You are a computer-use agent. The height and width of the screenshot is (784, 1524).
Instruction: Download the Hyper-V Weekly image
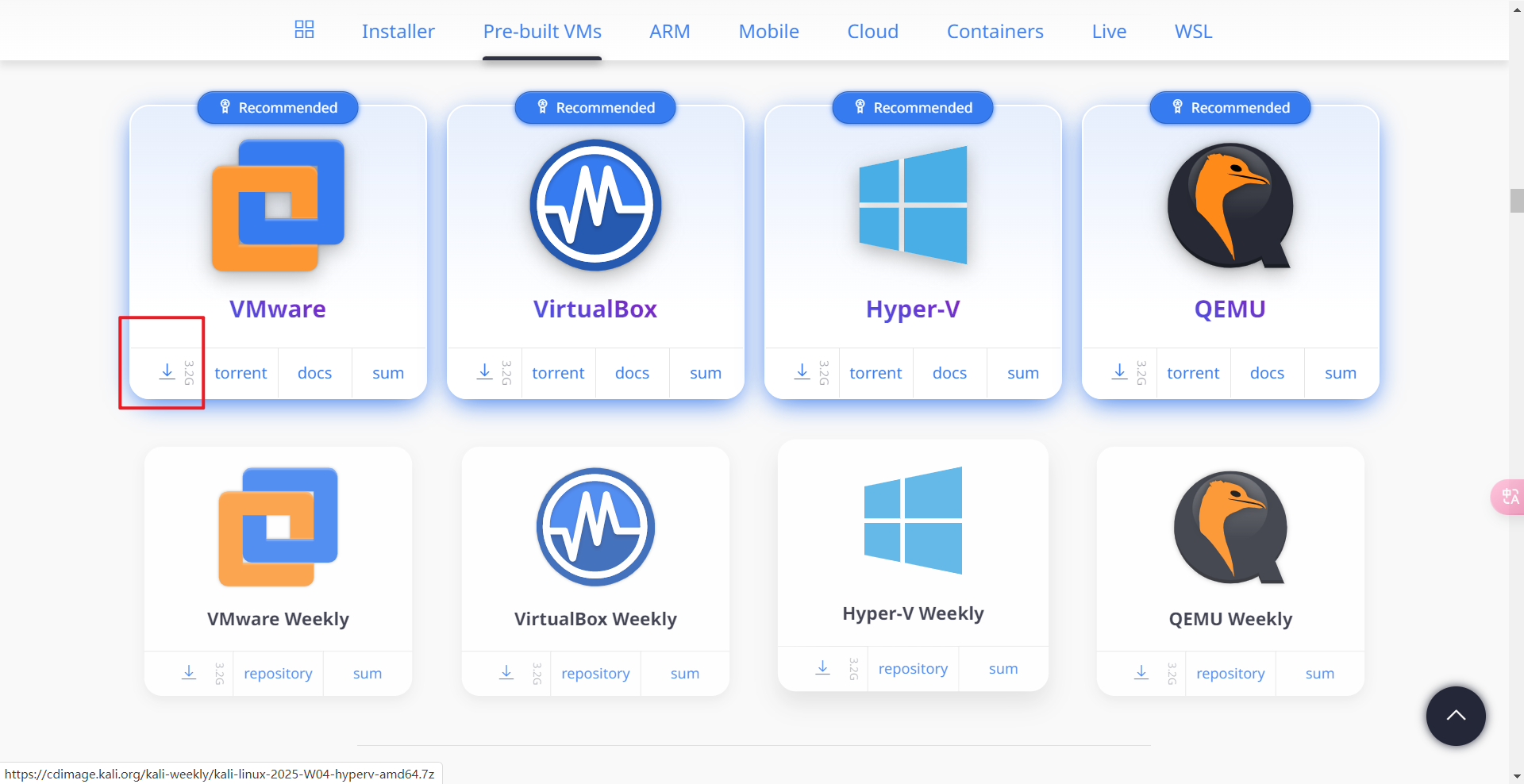coord(823,667)
